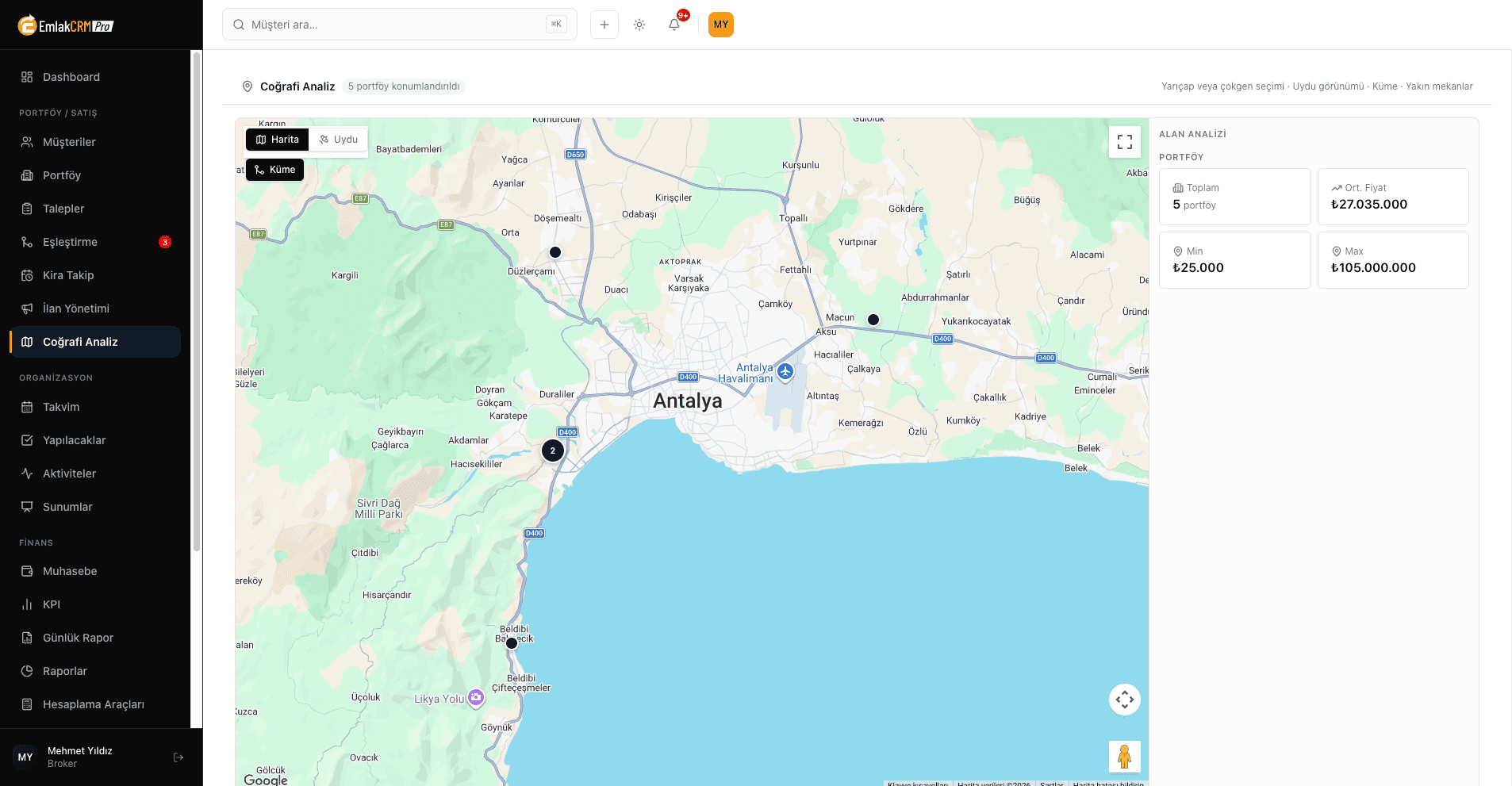Switch map to Uydu satellite view
1512x786 pixels.
pos(339,140)
